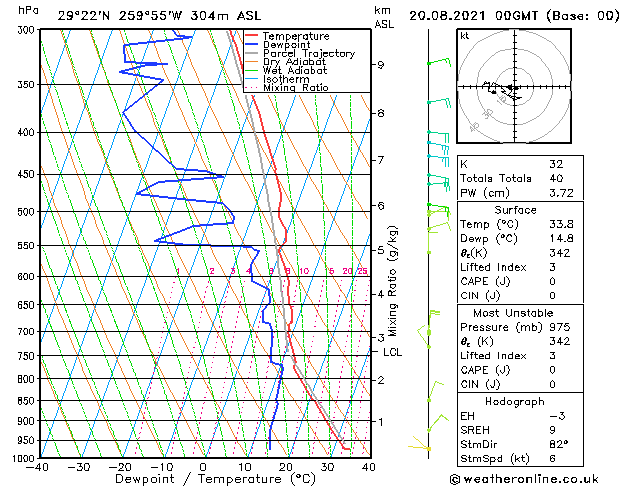The image size is (629, 486).
Task: Click the 'Hodograph' section header
Action: point(515,402)
